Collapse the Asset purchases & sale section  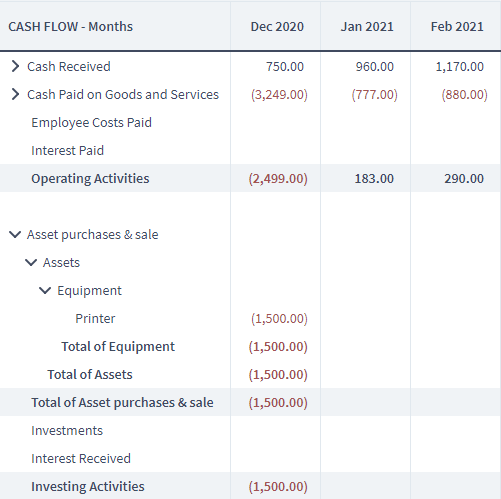click(15, 234)
